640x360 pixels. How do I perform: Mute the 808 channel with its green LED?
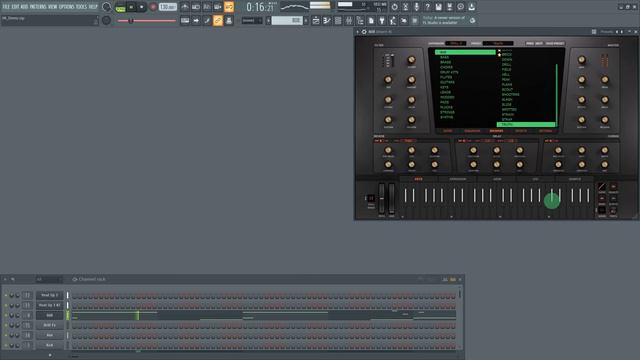pyautogui.click(x=6, y=315)
